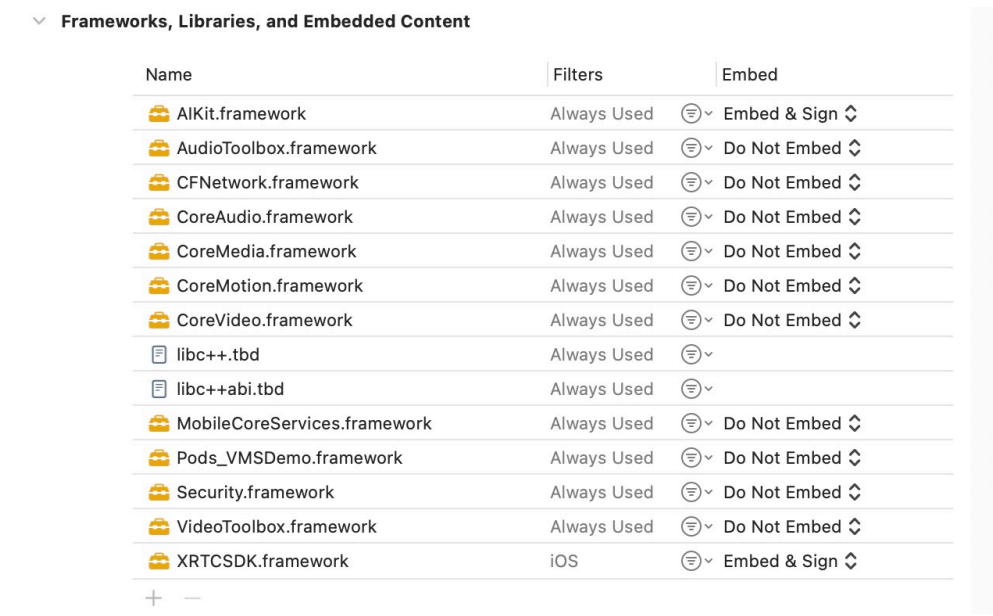Viewport: 993px width, 616px height.
Task: Click the Add framework plus icon
Action: tap(154, 597)
